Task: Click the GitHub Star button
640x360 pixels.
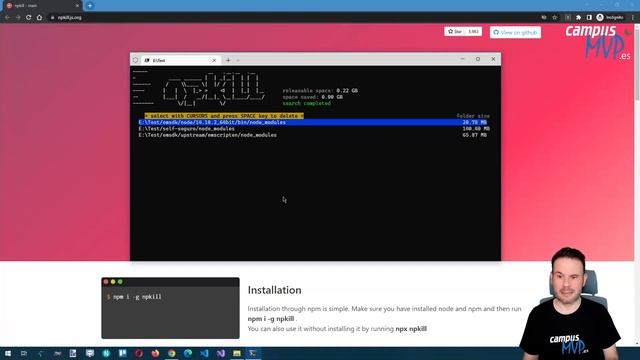Action: [455, 31]
